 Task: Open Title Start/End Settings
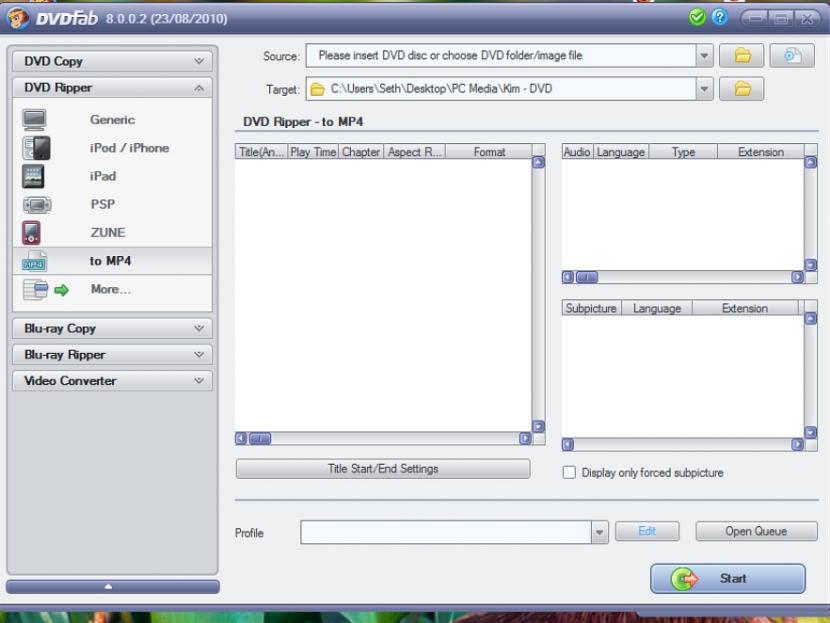click(x=383, y=468)
